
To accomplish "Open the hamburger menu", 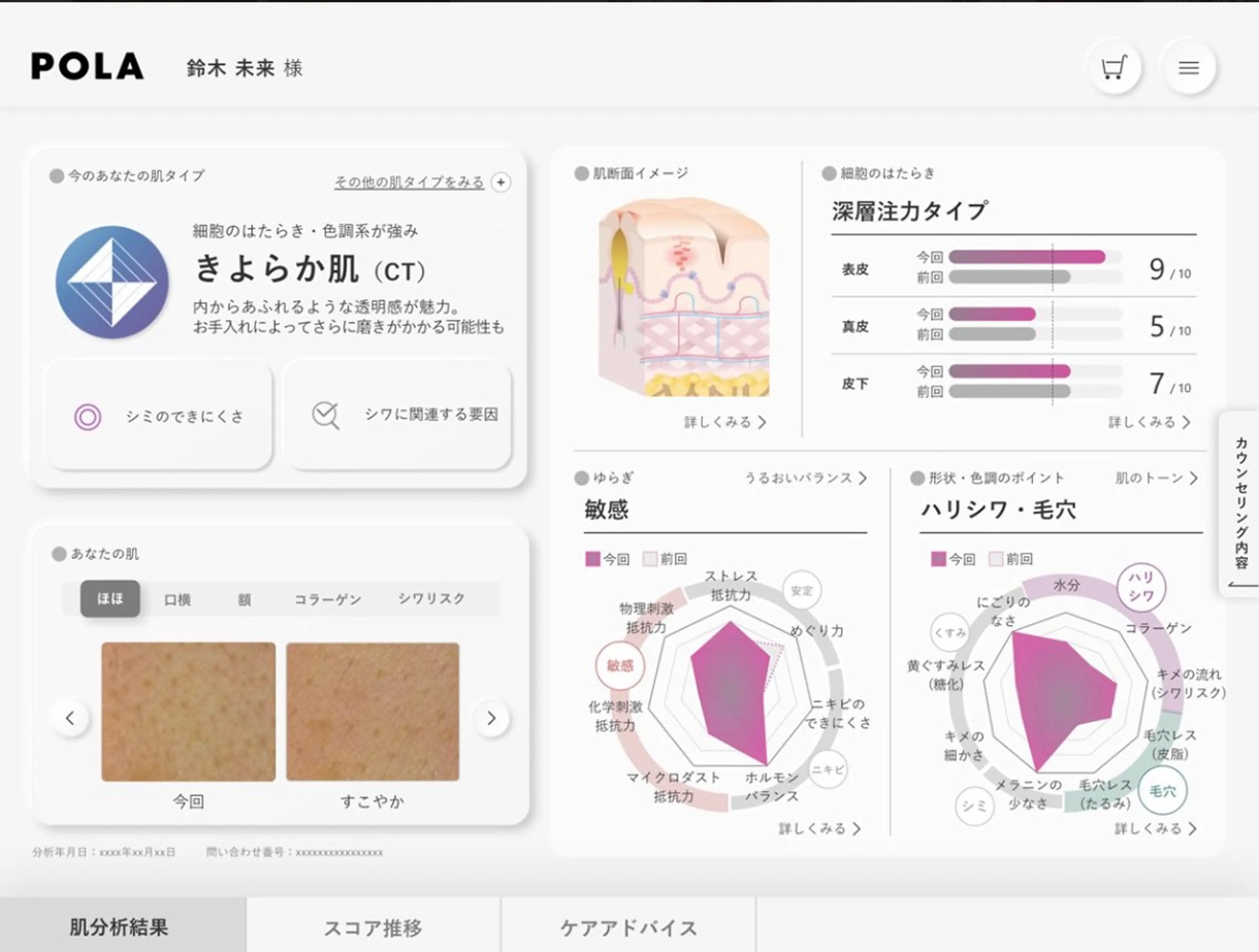I will tap(1189, 67).
